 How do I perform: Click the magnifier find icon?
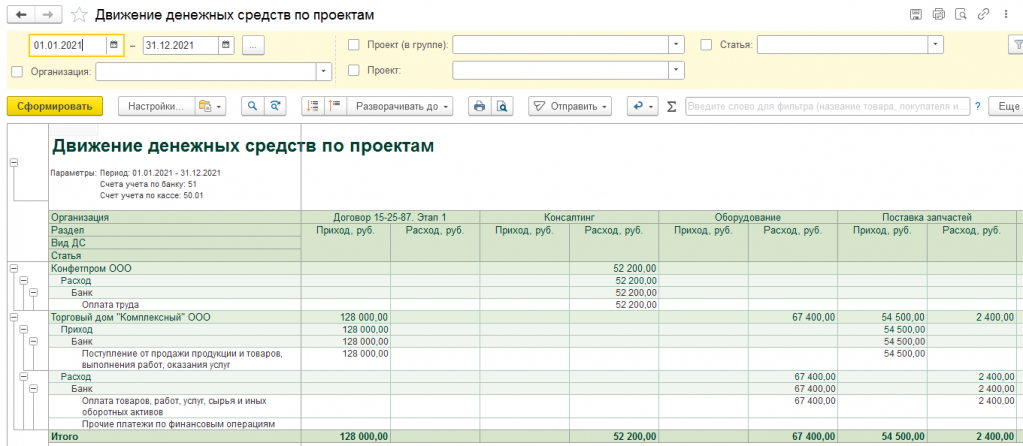pyautogui.click(x=252, y=106)
